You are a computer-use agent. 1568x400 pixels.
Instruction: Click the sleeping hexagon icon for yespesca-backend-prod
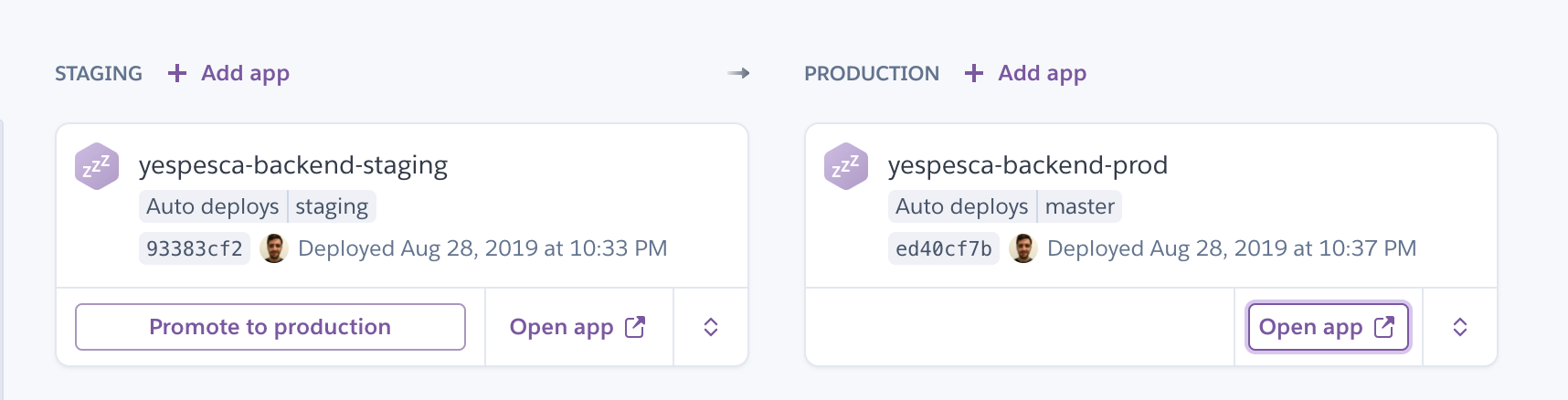(x=846, y=166)
